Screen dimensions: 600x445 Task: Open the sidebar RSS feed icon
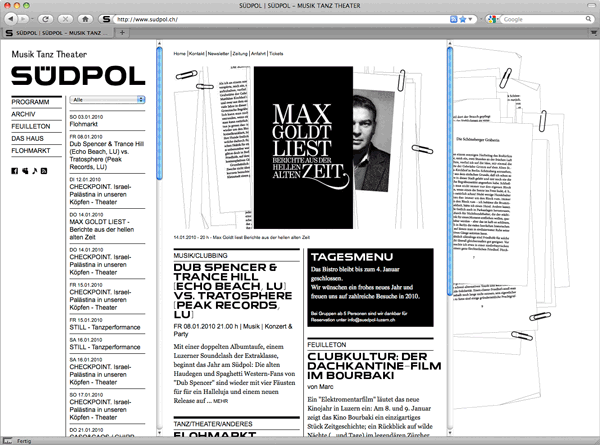[44, 171]
